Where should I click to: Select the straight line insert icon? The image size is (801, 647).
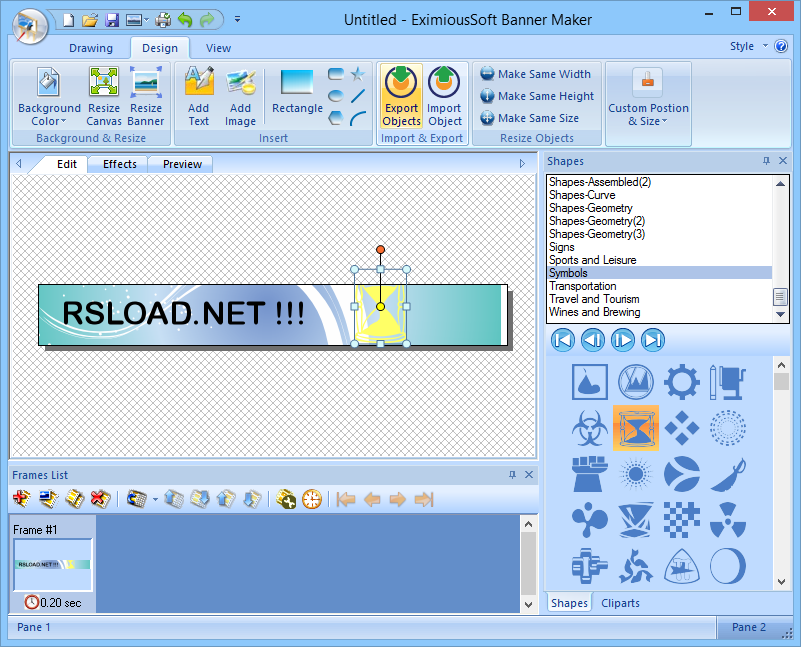tap(358, 96)
